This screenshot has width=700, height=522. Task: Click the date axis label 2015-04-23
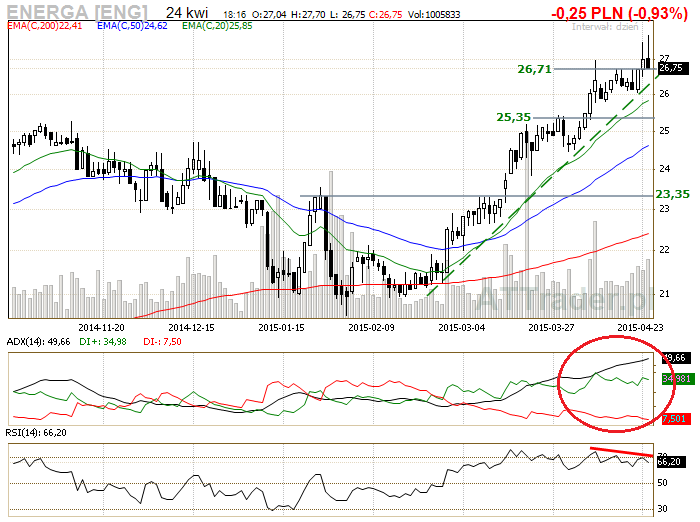click(x=641, y=327)
